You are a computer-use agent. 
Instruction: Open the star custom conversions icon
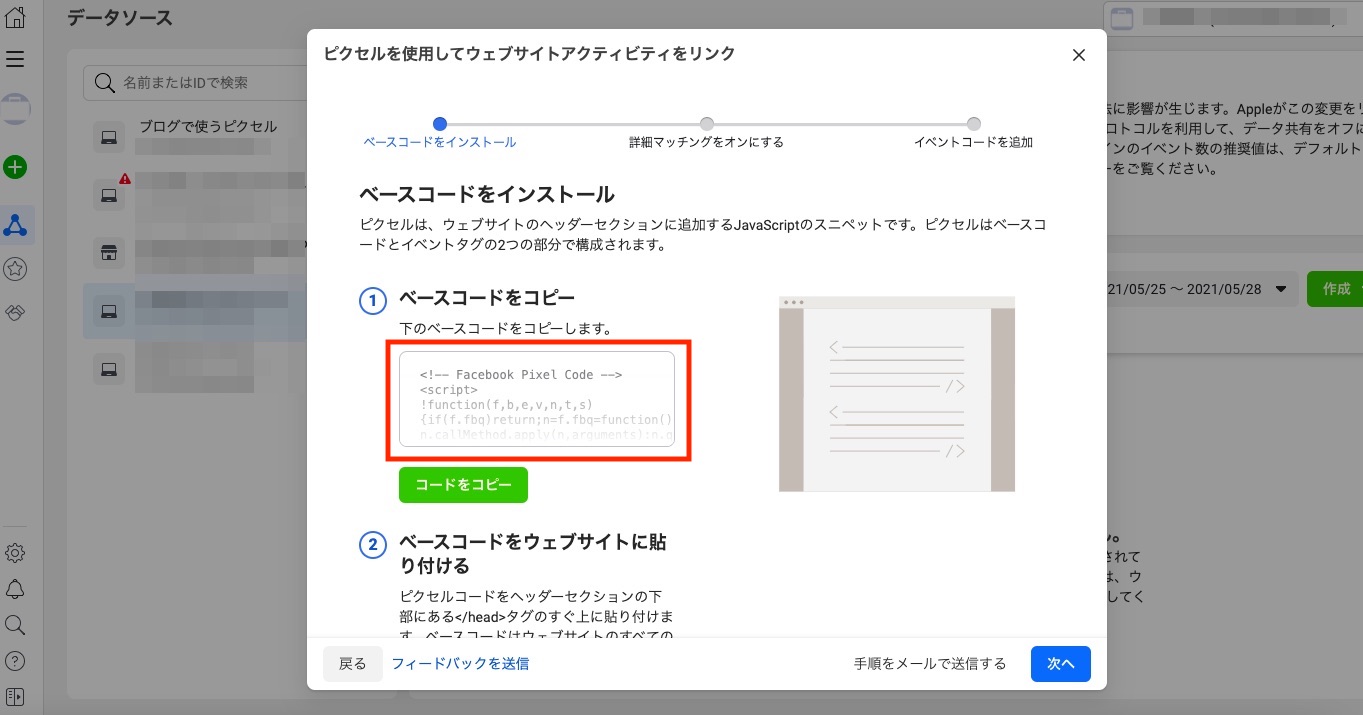pos(15,268)
